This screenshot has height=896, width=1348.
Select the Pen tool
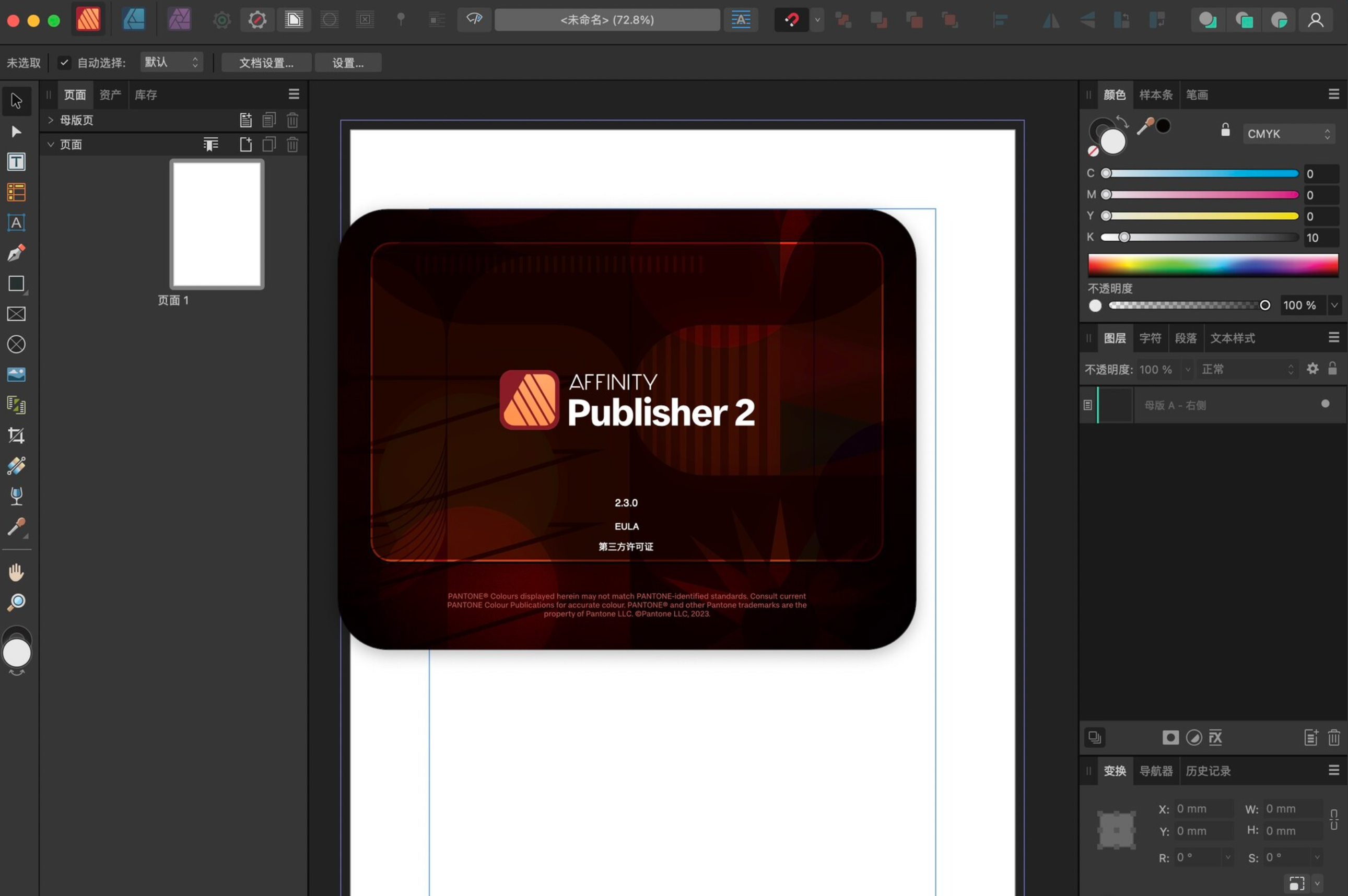(16, 253)
